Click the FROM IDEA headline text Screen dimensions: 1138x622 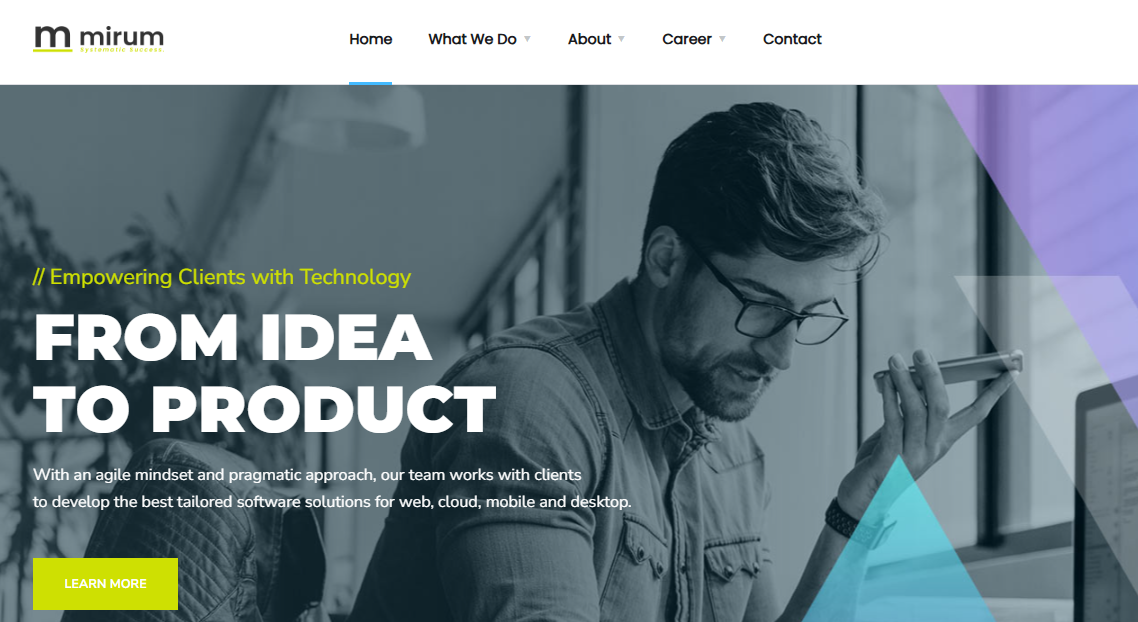pos(233,337)
